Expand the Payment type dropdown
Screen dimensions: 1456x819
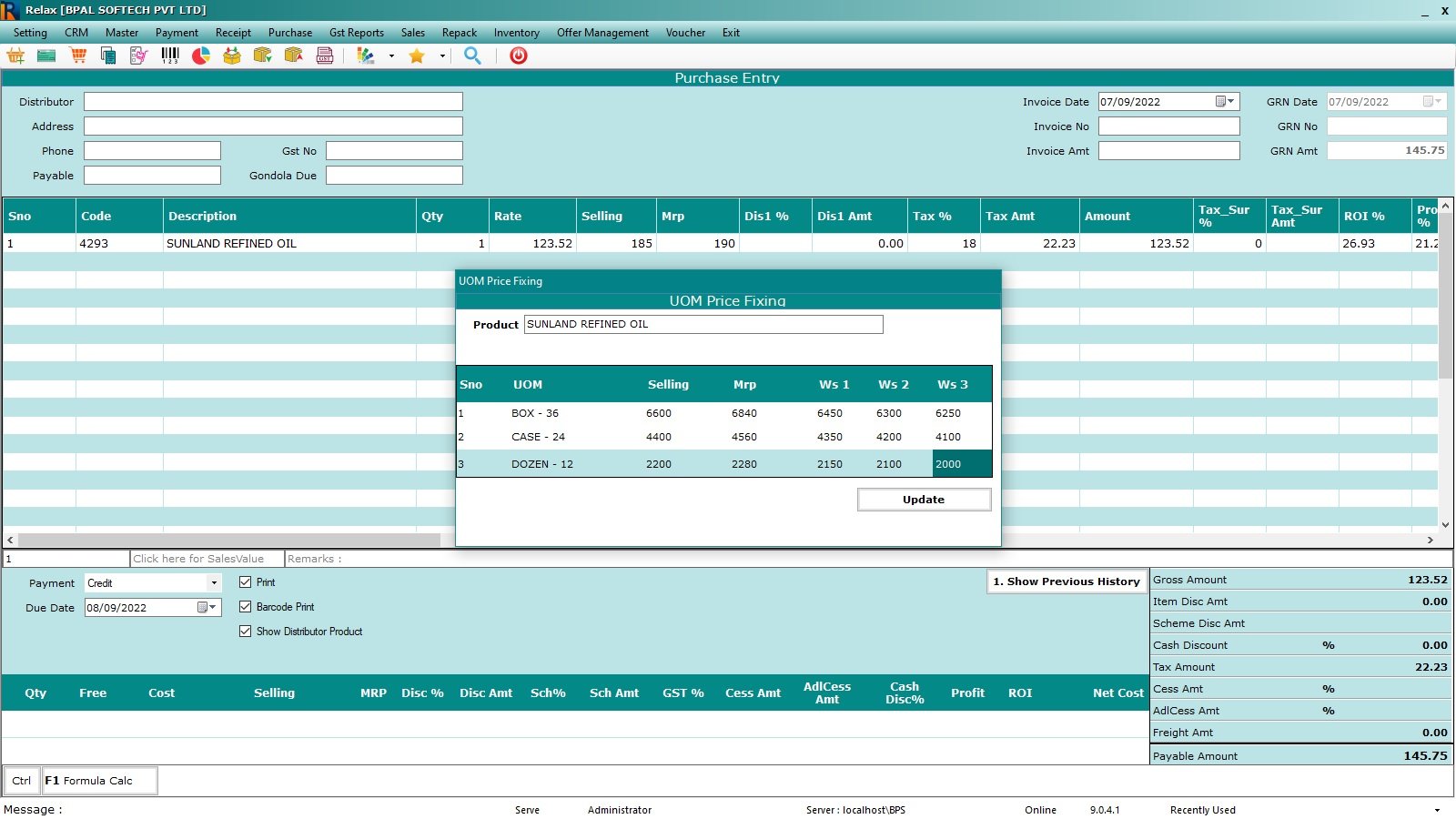coord(214,583)
